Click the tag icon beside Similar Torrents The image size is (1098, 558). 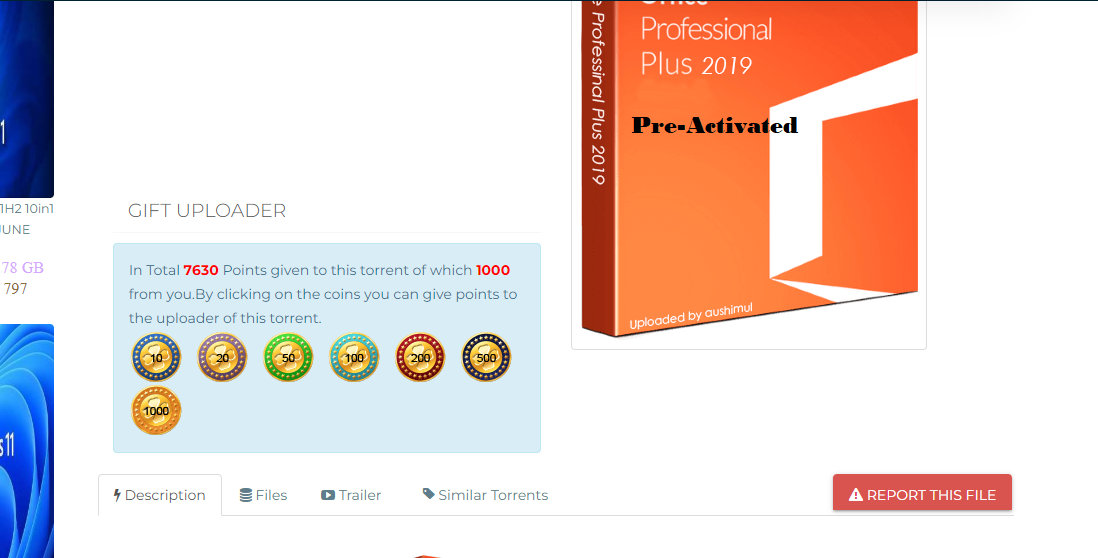[429, 494]
